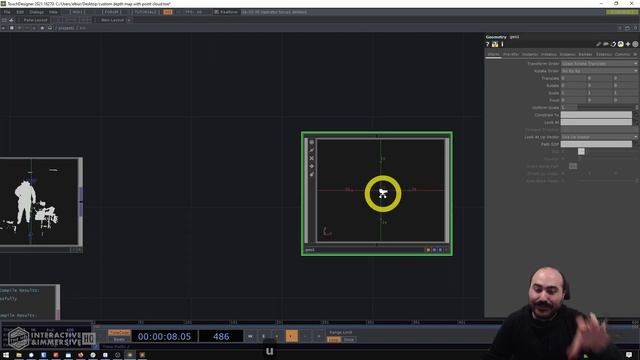Click the geo1 node viewer
The image size is (640, 360).
(381, 191)
